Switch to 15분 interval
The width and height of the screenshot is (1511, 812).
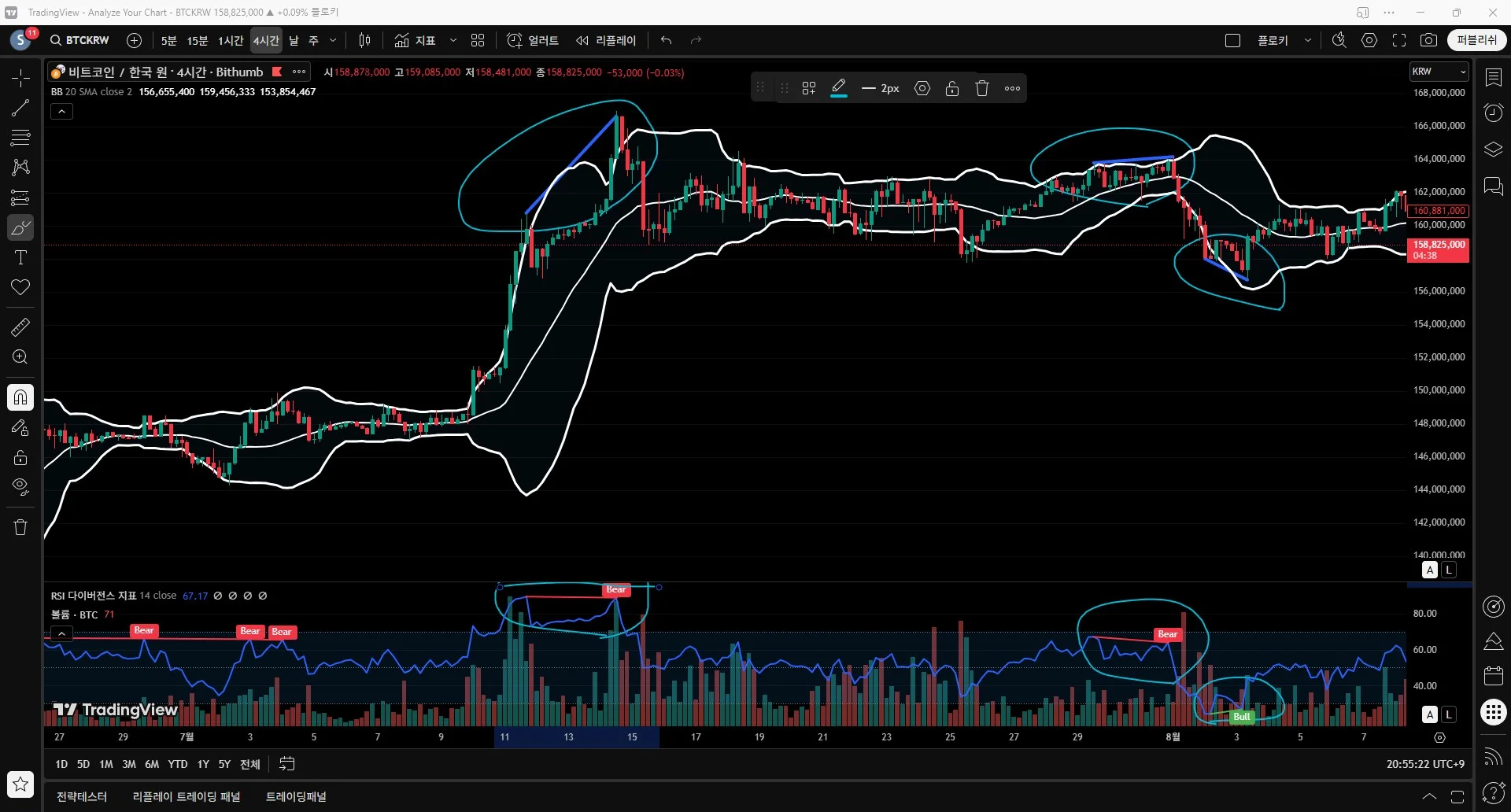coord(197,40)
